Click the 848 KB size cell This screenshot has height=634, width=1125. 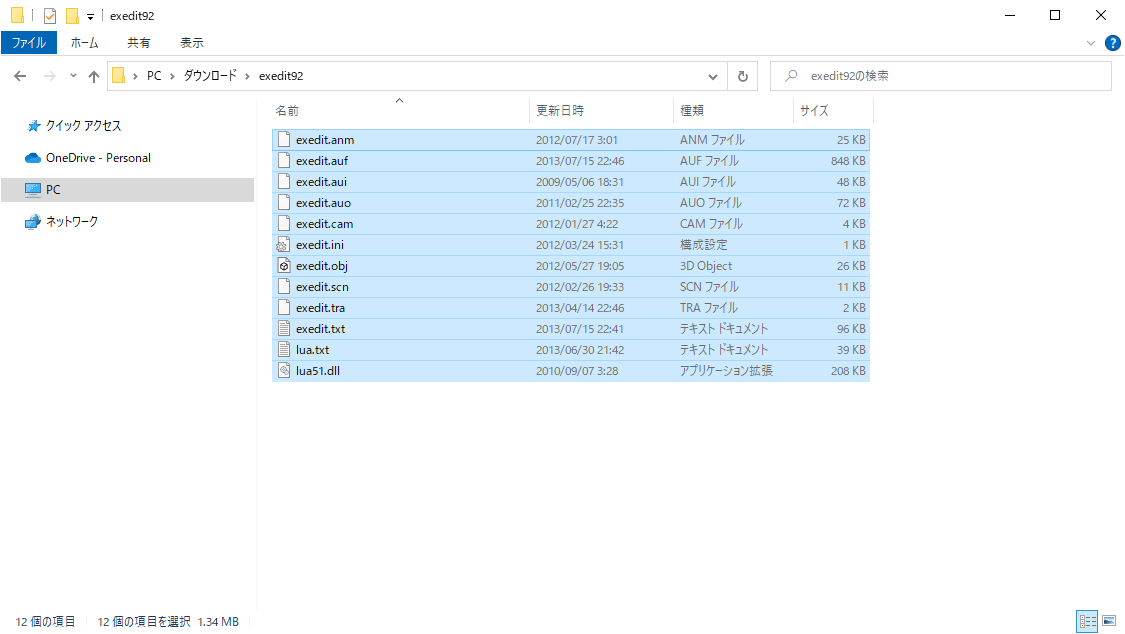point(848,161)
